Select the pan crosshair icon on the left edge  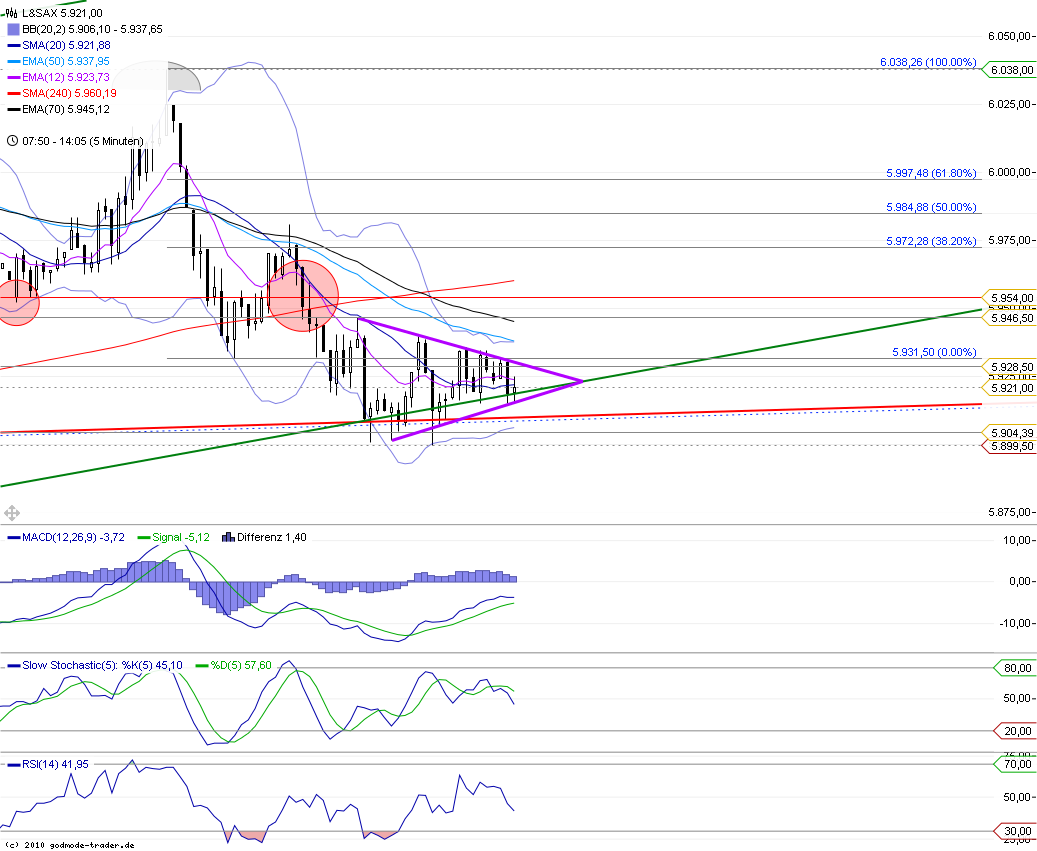pos(10,513)
